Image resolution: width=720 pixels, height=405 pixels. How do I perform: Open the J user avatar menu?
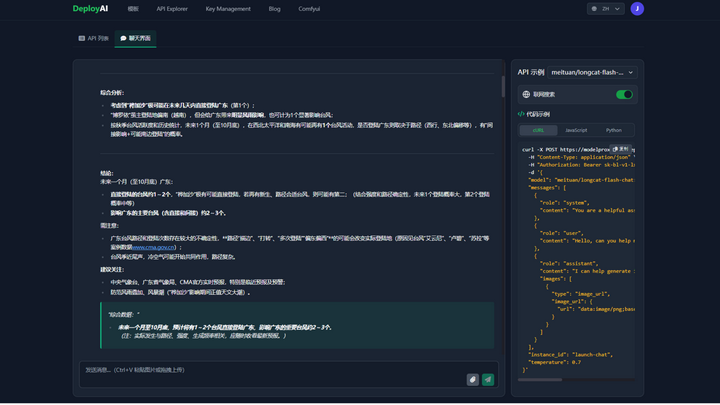click(x=637, y=9)
